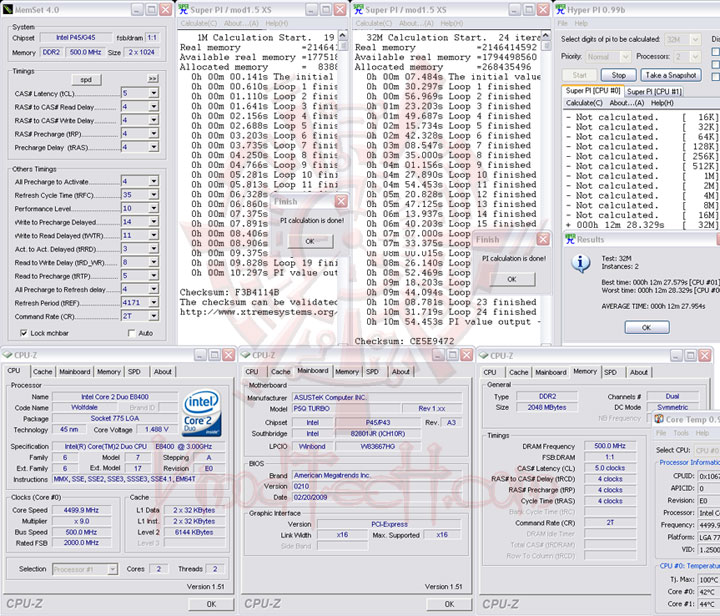Viewport: 720px width, 616px height.
Task: Switch to Super PI [CPU #0] tab
Action: click(x=593, y=91)
